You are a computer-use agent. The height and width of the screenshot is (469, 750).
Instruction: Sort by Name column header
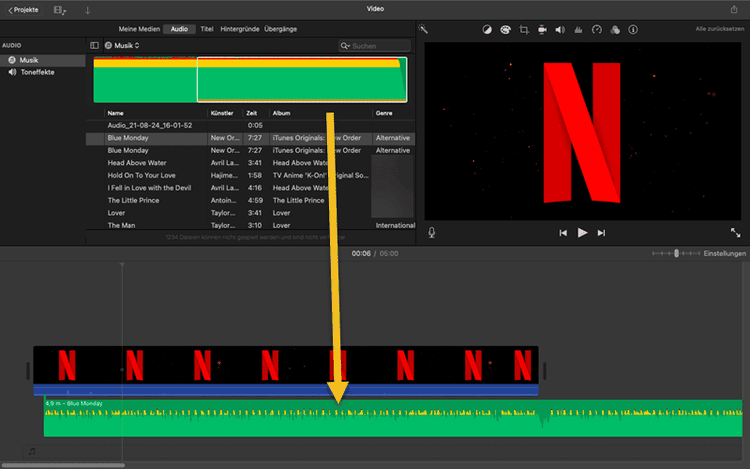point(115,113)
